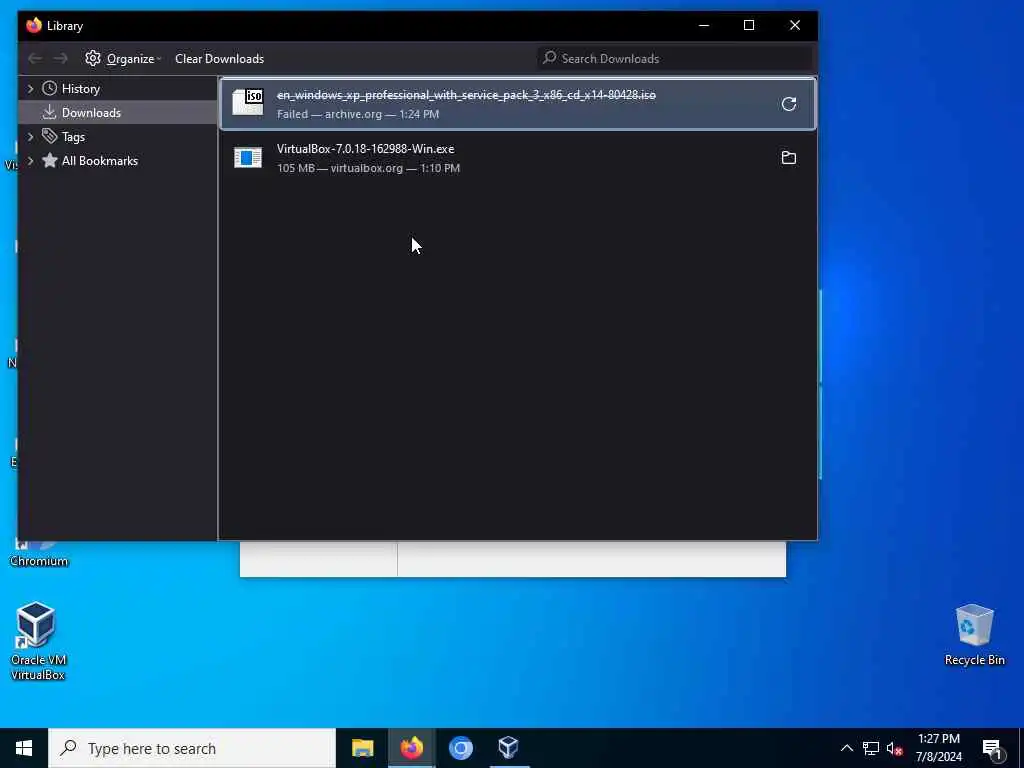Go forward using Library forward arrow
The image size is (1024, 768).
[60, 59]
